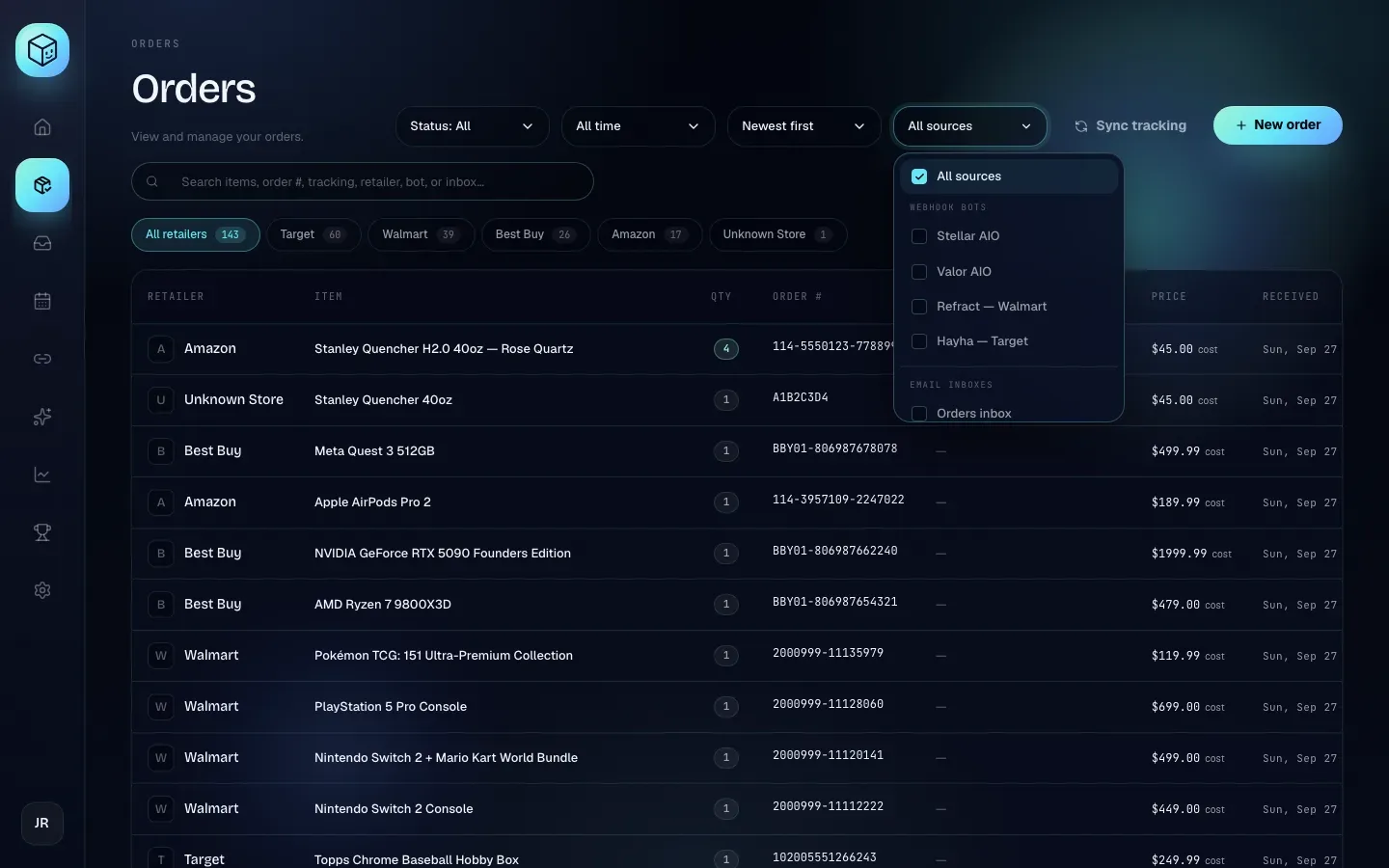Click the Amazon letter badge for Stanley Quencher H2.0
This screenshot has width=1389, height=868.
tap(161, 349)
